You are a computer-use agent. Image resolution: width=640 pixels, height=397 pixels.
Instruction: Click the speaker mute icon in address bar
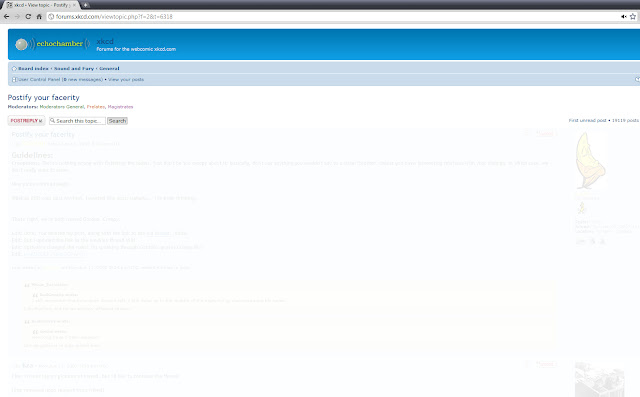tap(624, 17)
